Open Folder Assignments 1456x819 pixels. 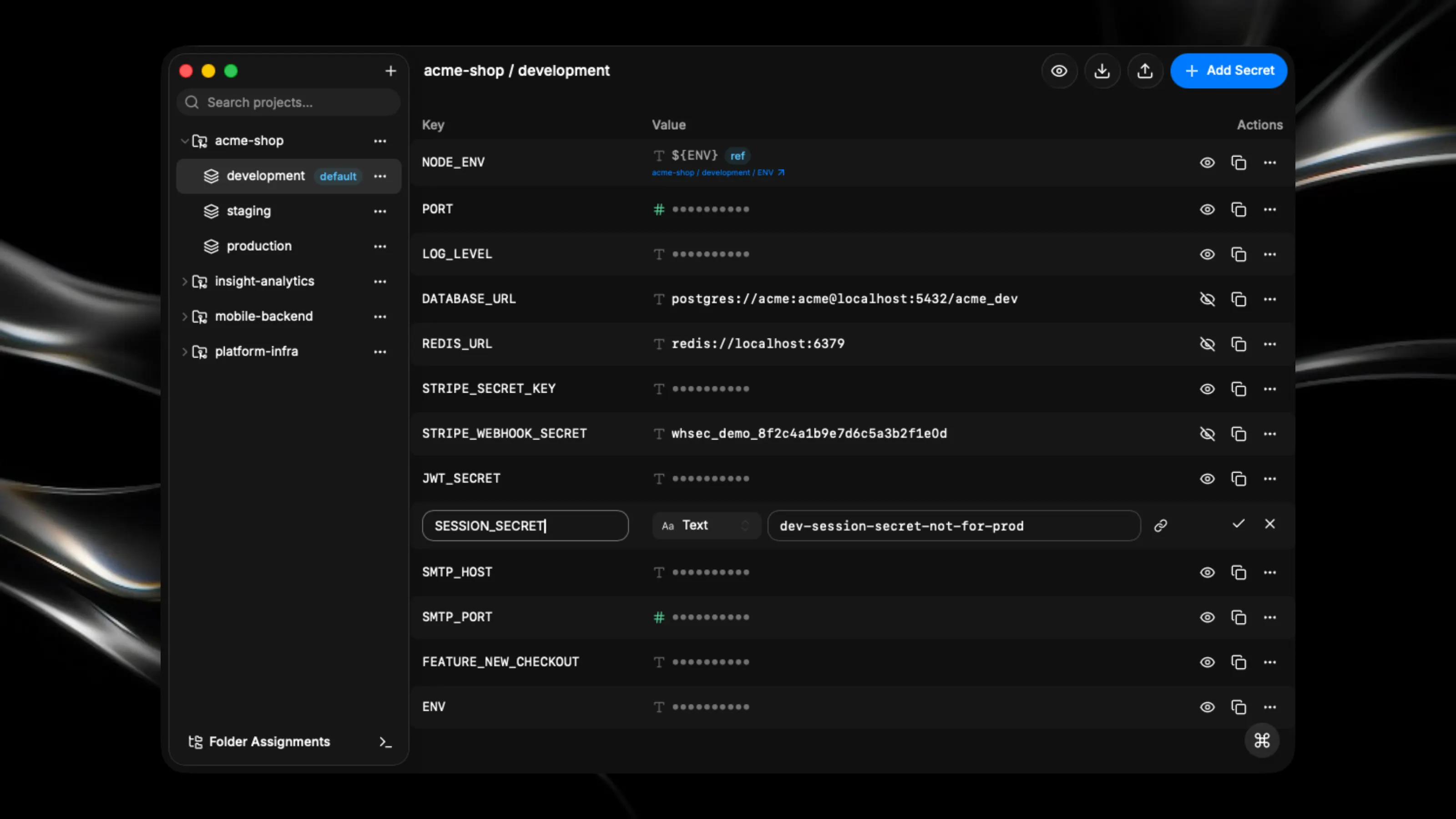(x=259, y=742)
